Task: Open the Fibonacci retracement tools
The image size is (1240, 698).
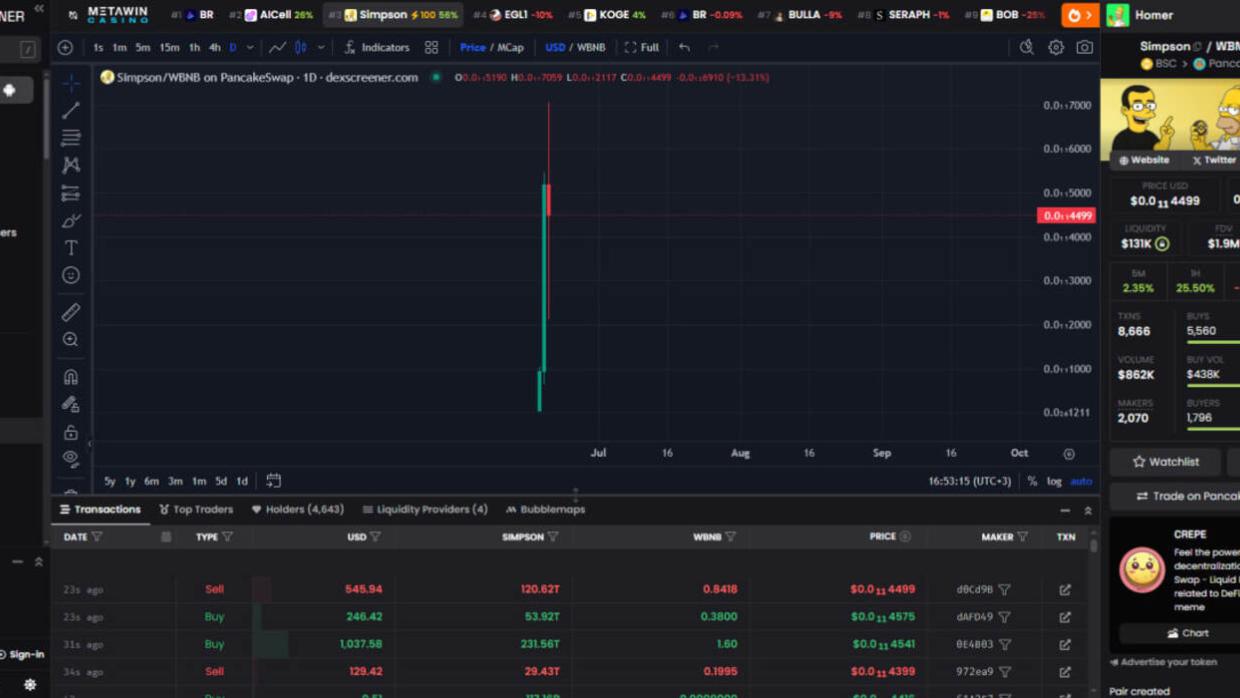Action: point(71,137)
